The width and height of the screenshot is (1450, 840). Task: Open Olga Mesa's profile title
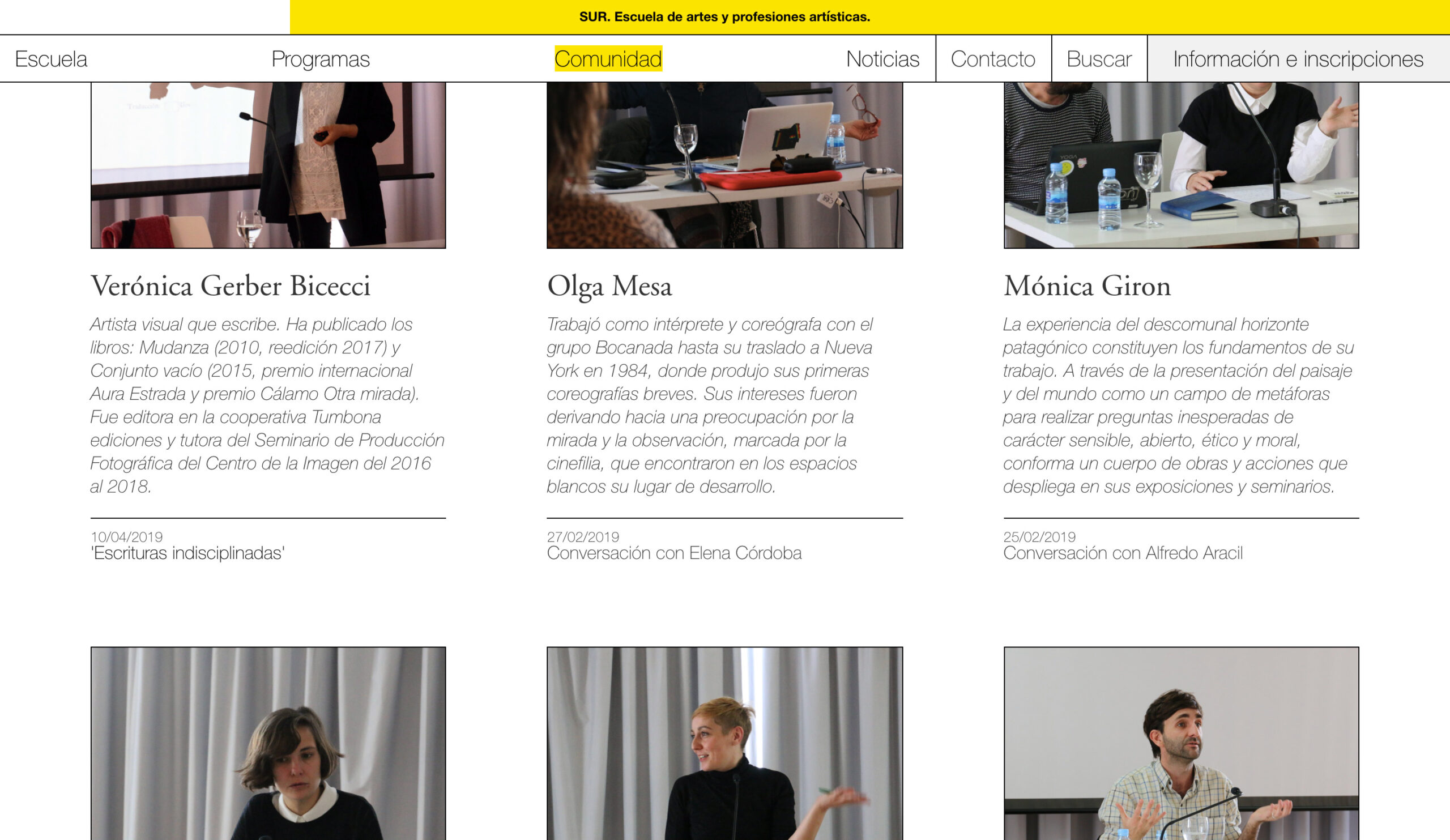pyautogui.click(x=609, y=287)
